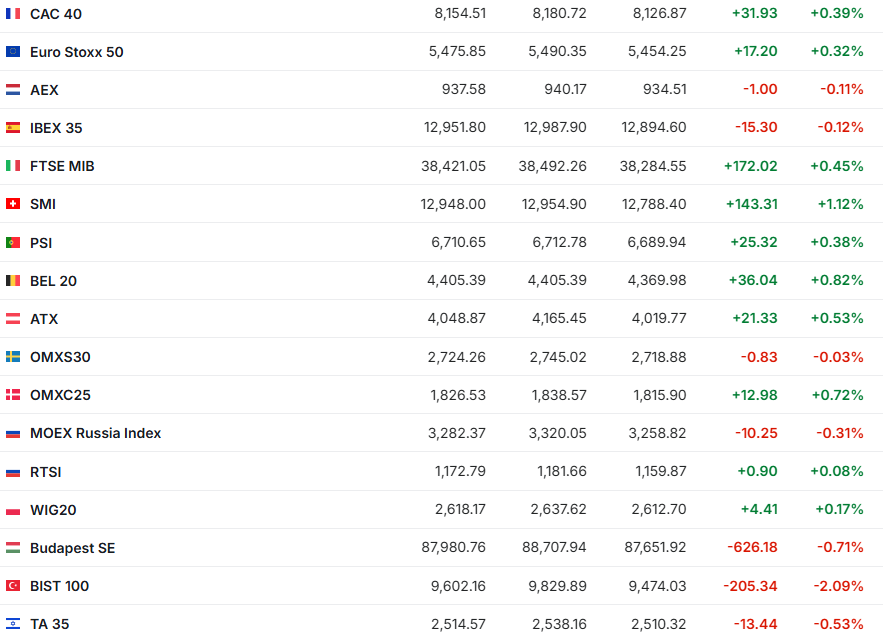Click the FTSE MIB last price 38,421.05
883x636 pixels.
pyautogui.click(x=453, y=166)
